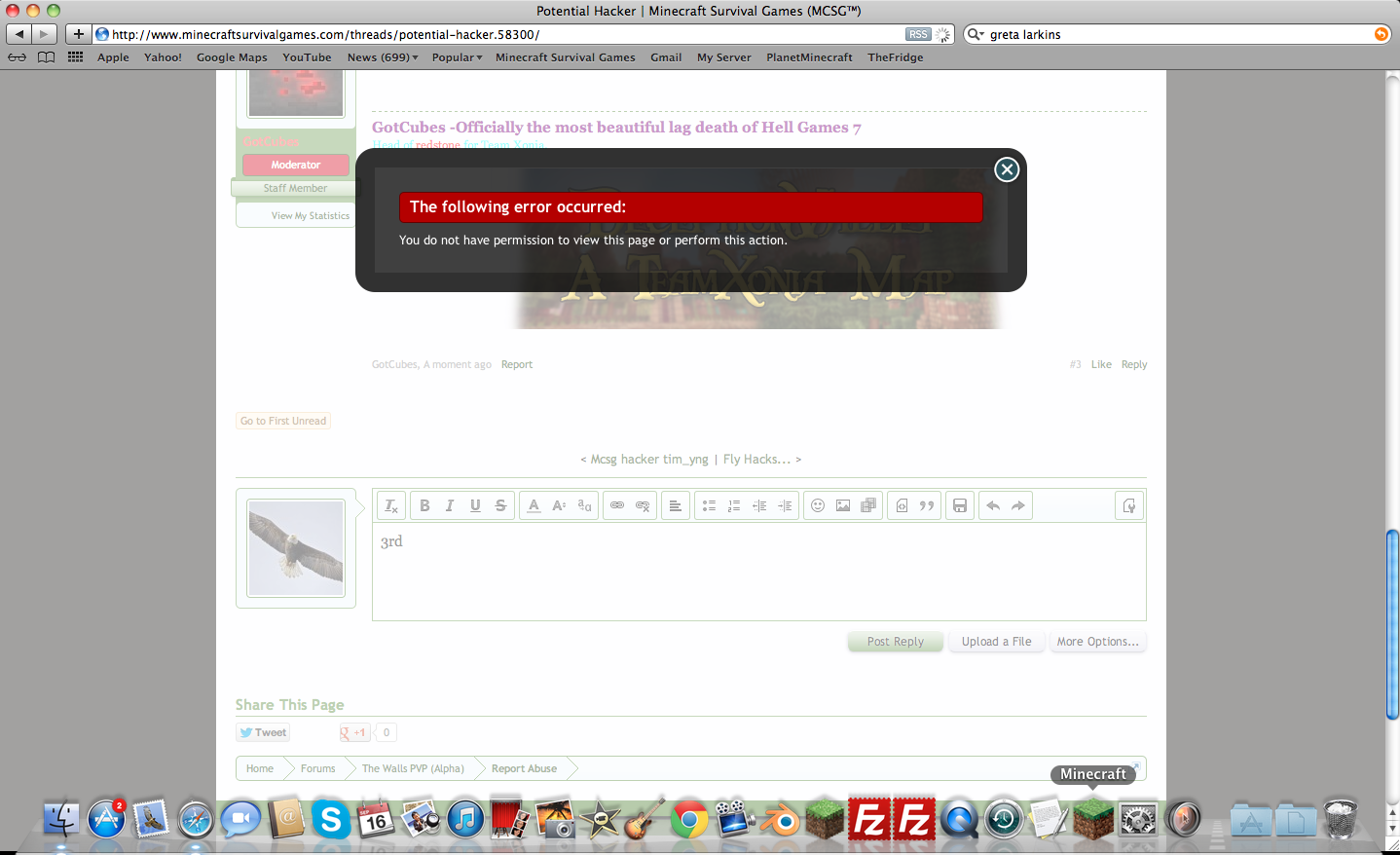This screenshot has height=855, width=1400.
Task: Click the Tweet button
Action: [x=263, y=732]
